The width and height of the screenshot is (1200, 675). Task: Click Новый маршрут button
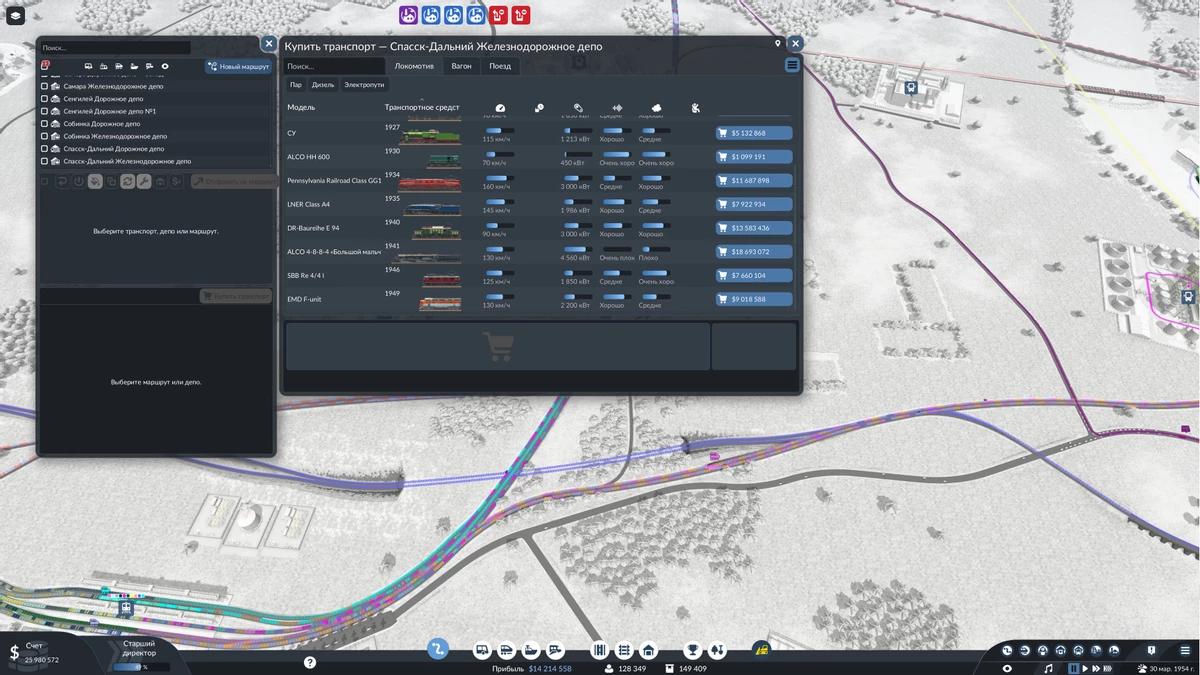point(239,66)
